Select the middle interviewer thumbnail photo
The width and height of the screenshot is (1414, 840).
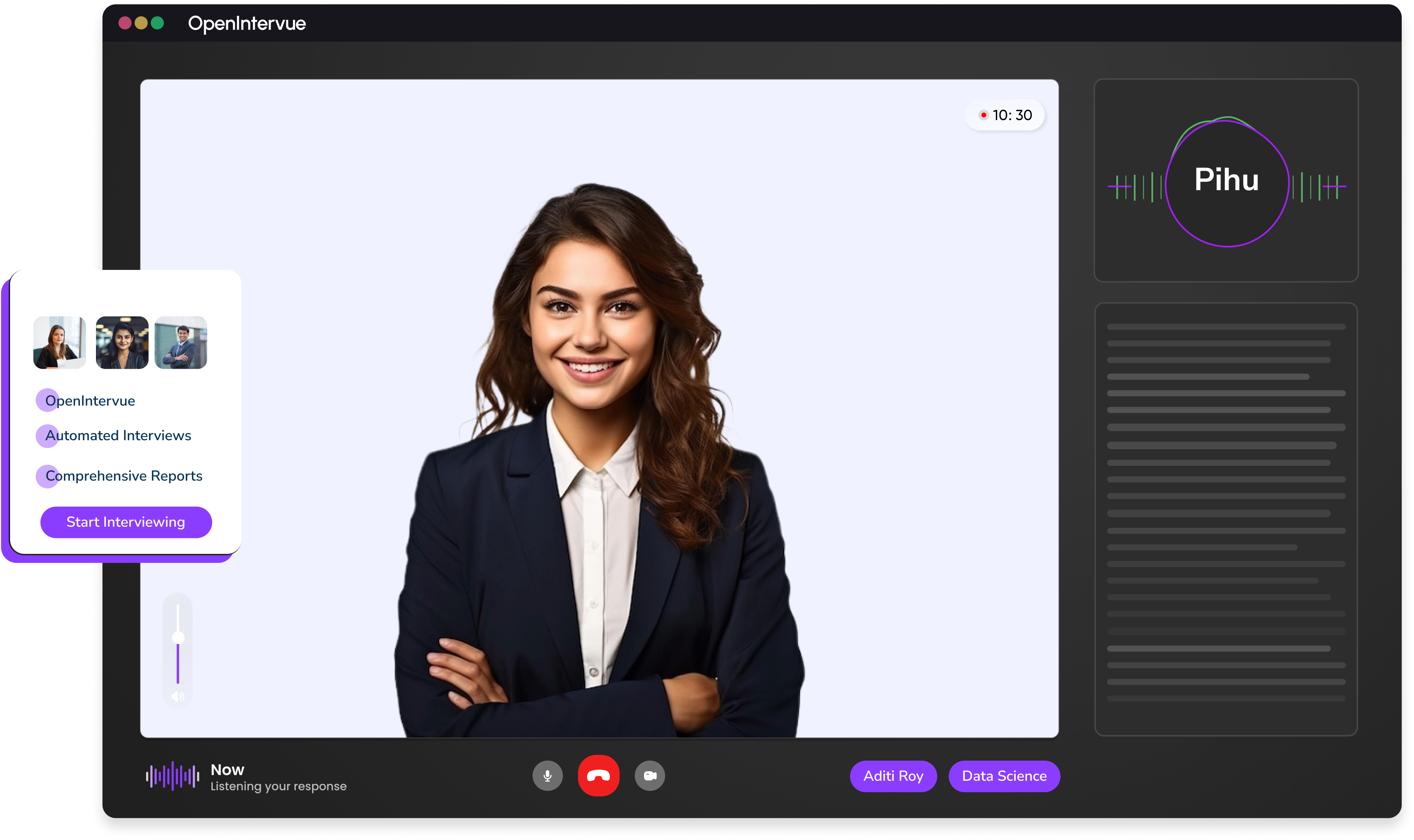(x=122, y=342)
